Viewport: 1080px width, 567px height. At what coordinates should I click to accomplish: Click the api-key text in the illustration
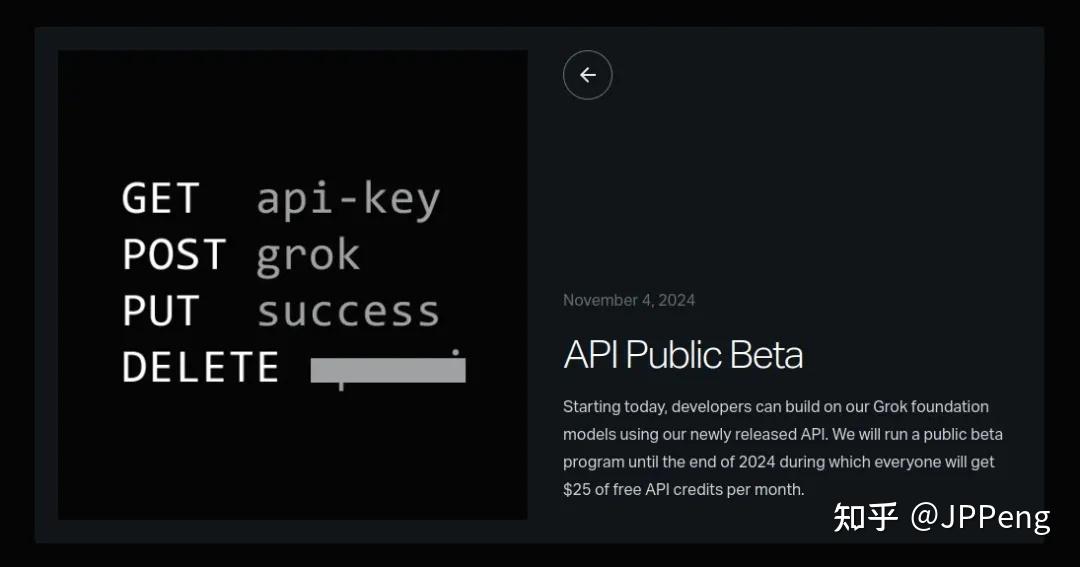click(x=349, y=200)
